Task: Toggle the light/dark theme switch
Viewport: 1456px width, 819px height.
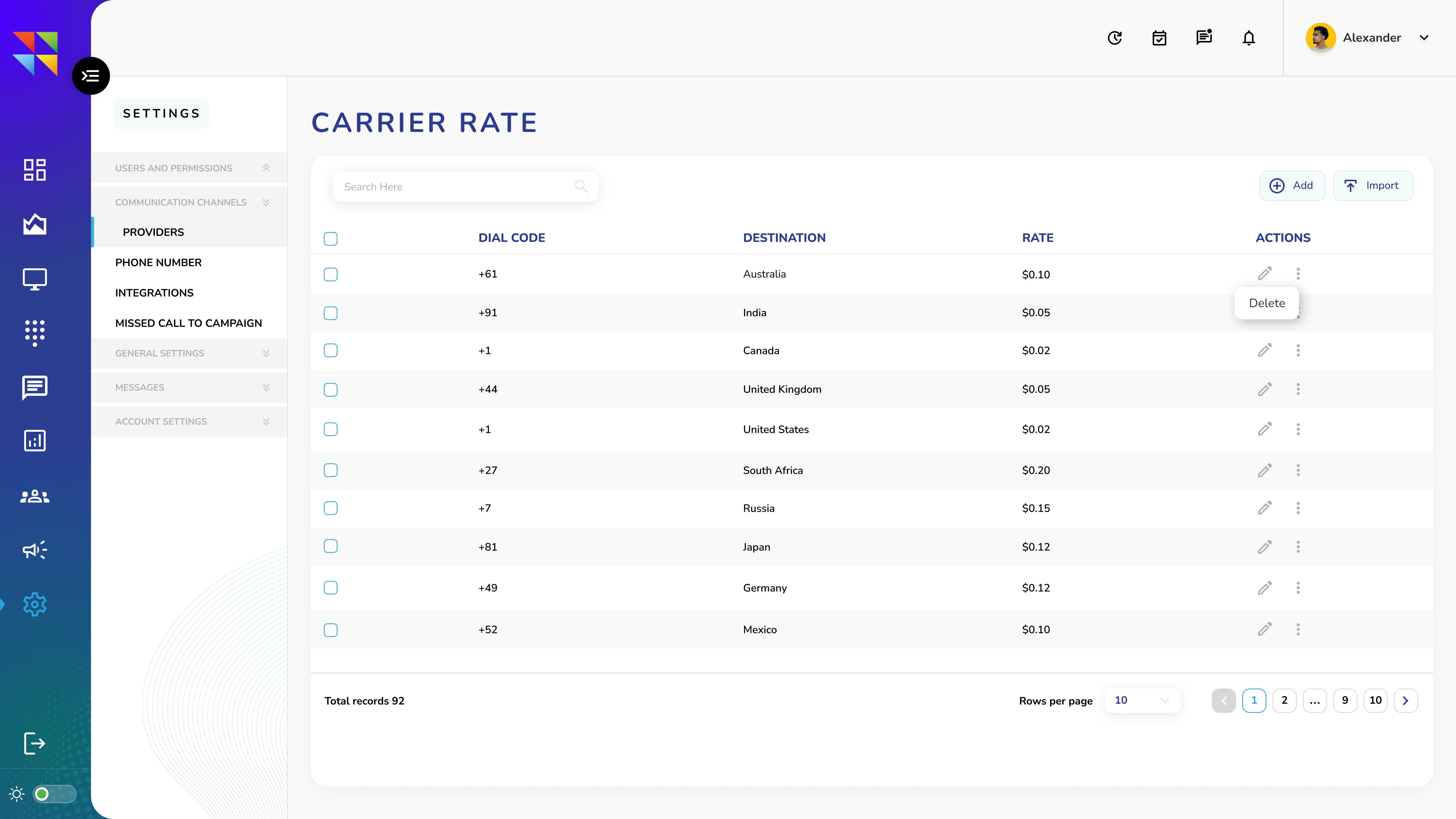Action: click(x=54, y=794)
